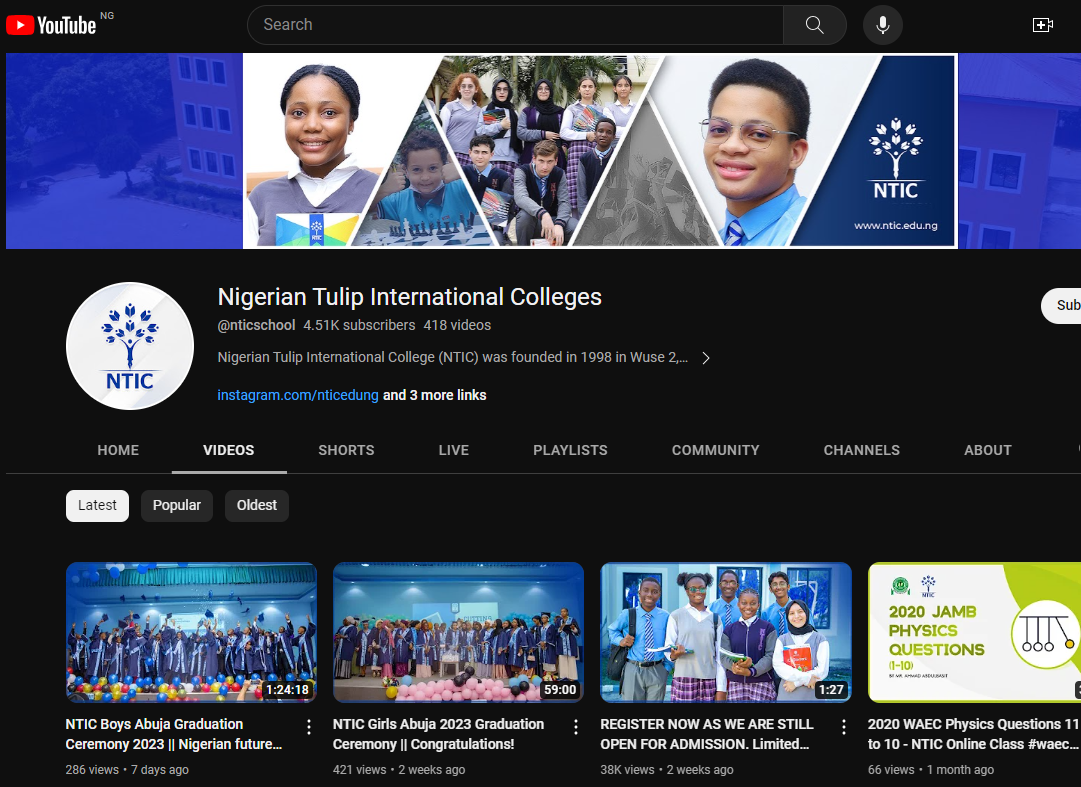Go to the About tab
This screenshot has height=787, width=1081.
[987, 450]
